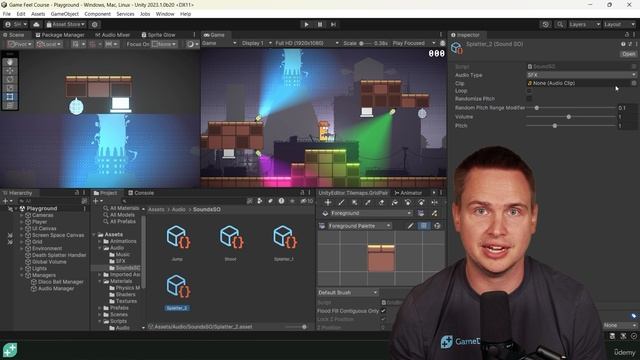Viewport: 640px width, 360px height.
Task: Open the cloud services icon
Action: click(x=36, y=24)
